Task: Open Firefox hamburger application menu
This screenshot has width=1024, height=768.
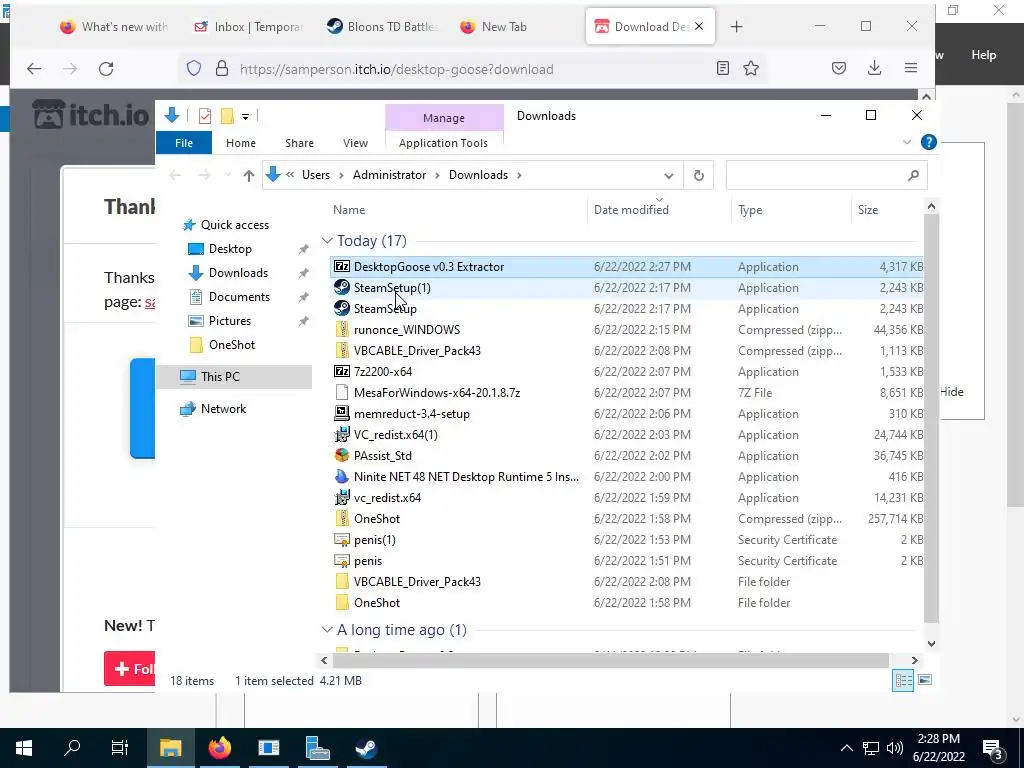Action: point(911,68)
